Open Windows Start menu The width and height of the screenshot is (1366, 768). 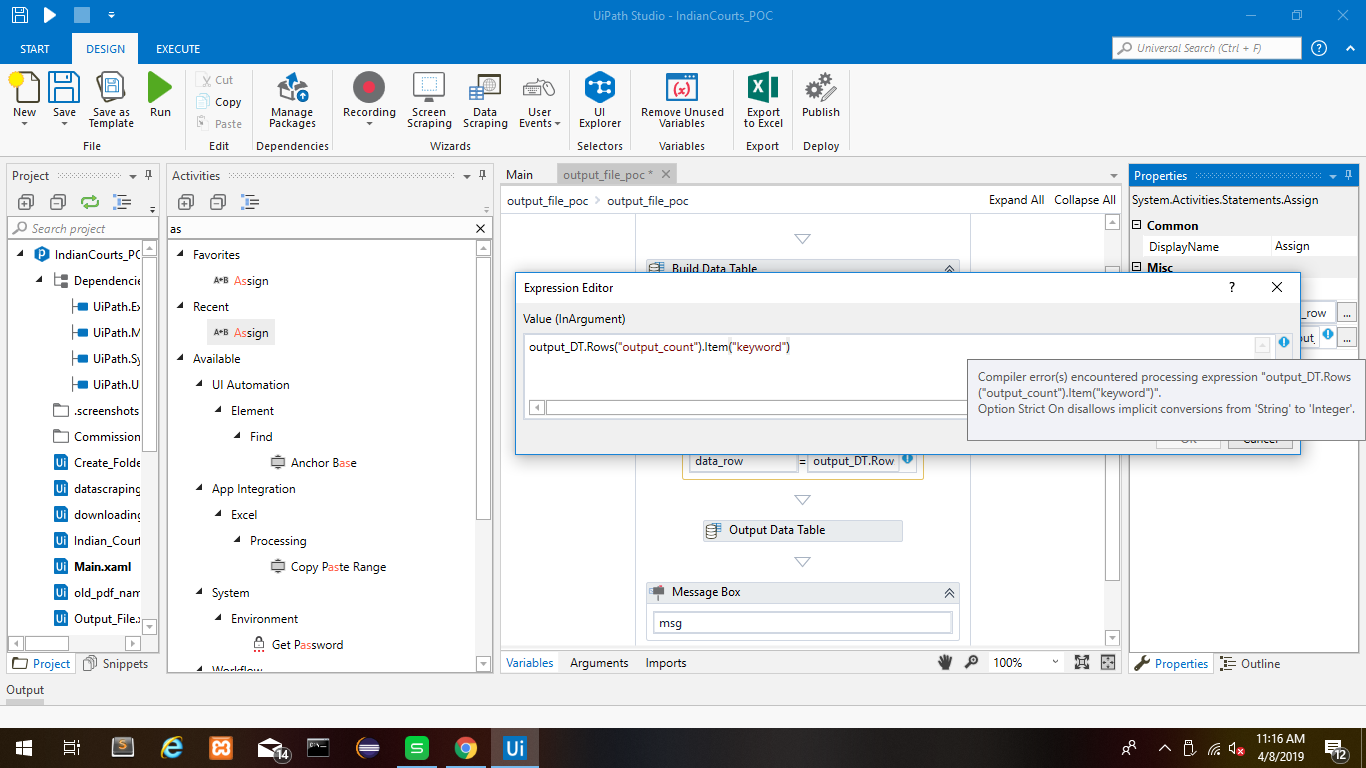pyautogui.click(x=24, y=748)
